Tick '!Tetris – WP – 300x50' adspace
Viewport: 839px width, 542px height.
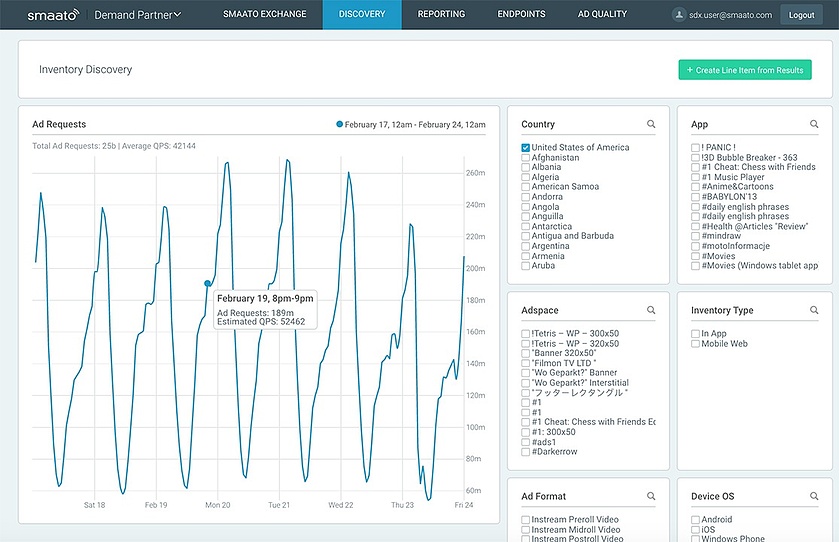coord(525,334)
